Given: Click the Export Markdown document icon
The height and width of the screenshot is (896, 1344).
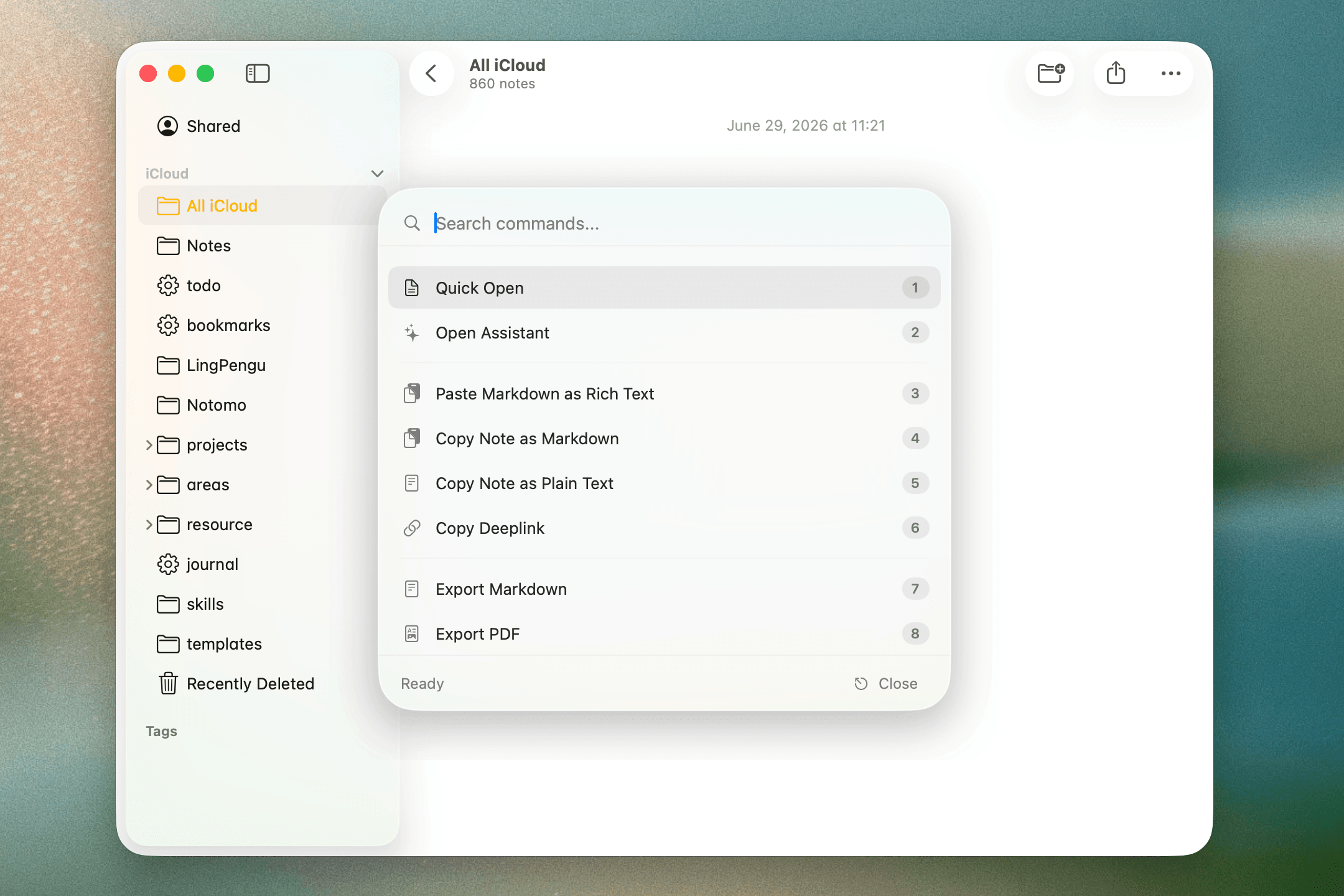Looking at the screenshot, I should tap(412, 589).
